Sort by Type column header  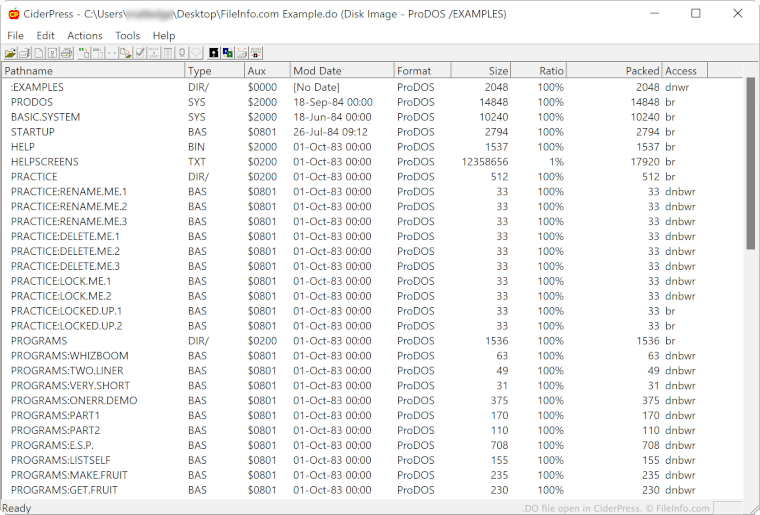click(215, 71)
